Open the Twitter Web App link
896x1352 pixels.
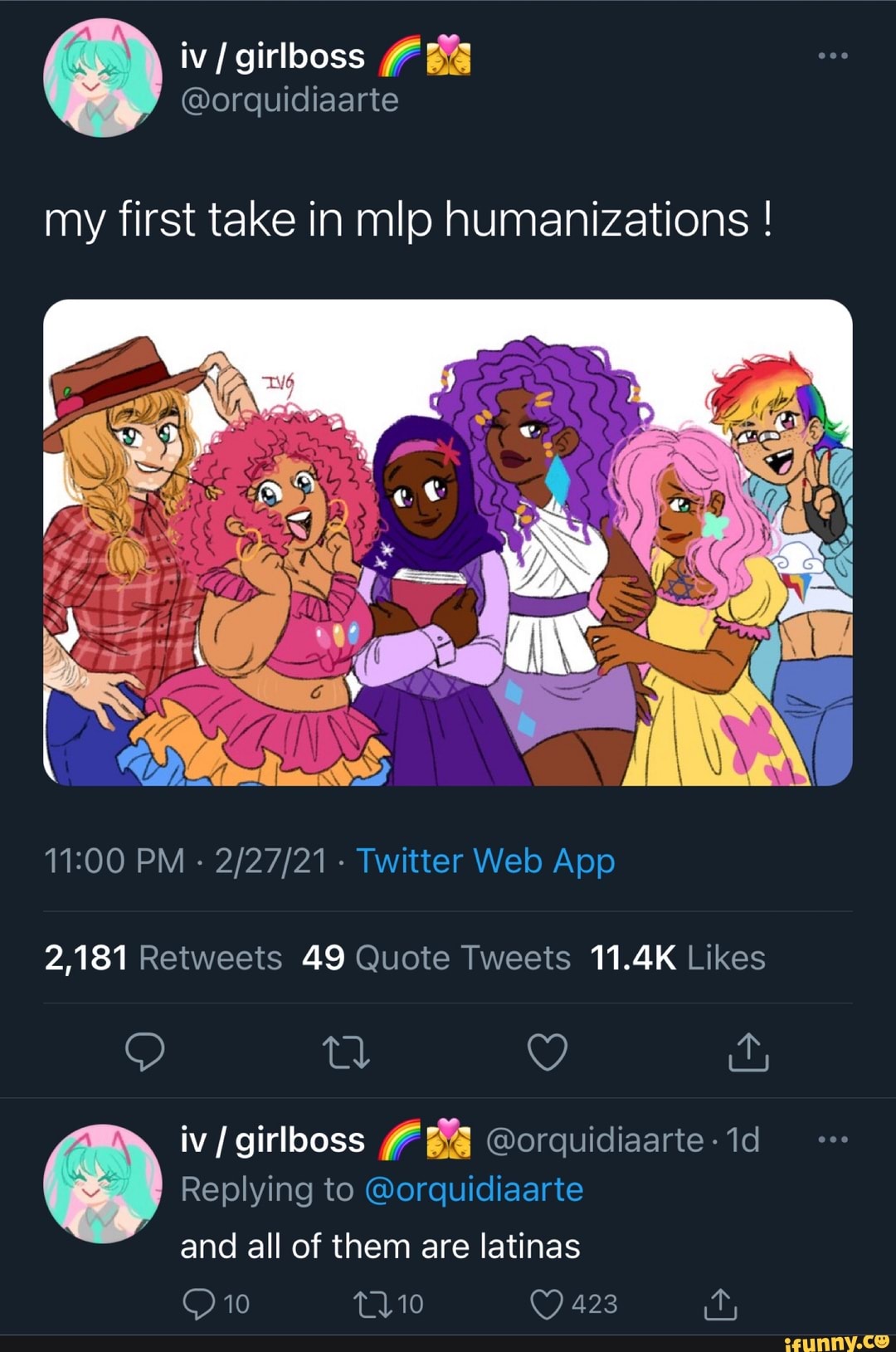tap(485, 861)
